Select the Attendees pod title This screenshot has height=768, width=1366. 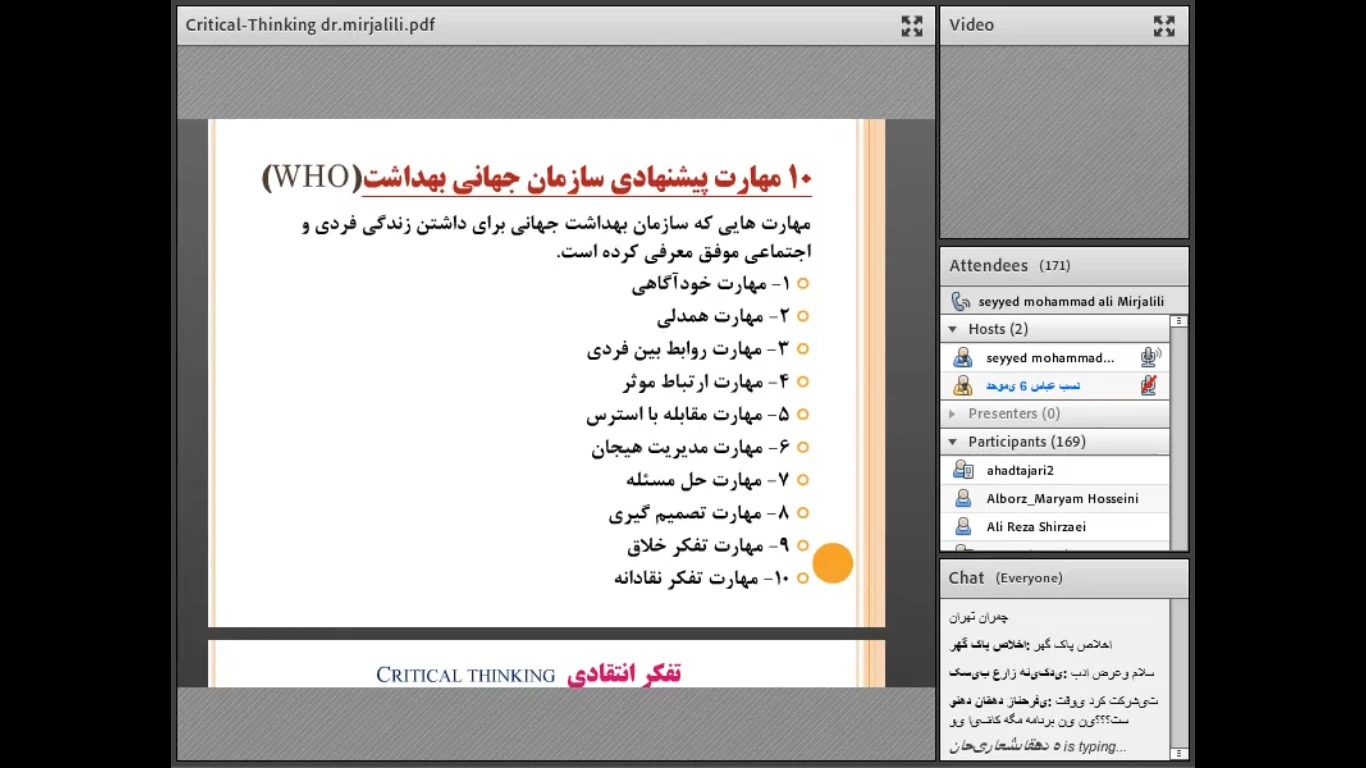(988, 265)
